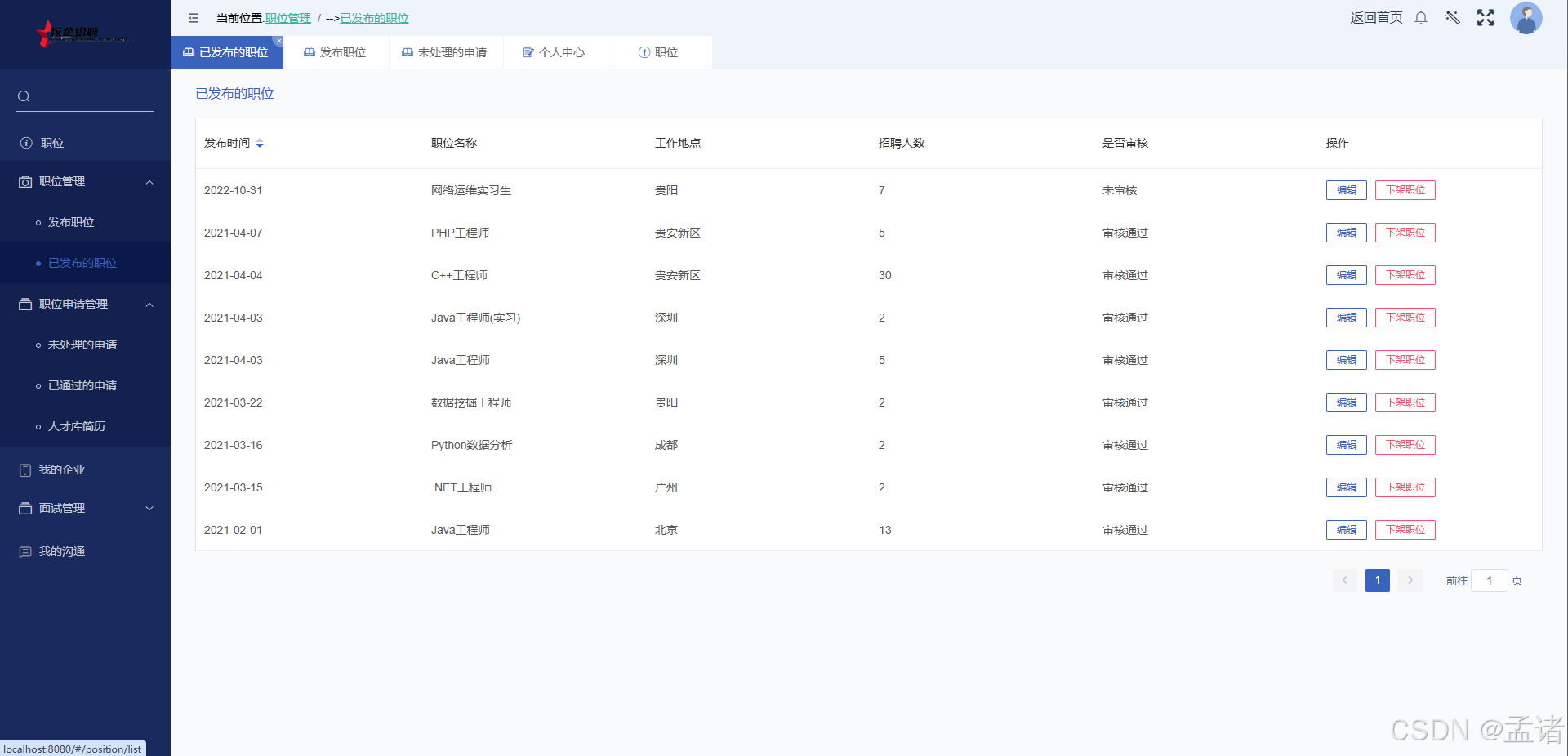Click the company logo in the sidebar
Viewport: 1568px width, 756px height.
[x=84, y=33]
